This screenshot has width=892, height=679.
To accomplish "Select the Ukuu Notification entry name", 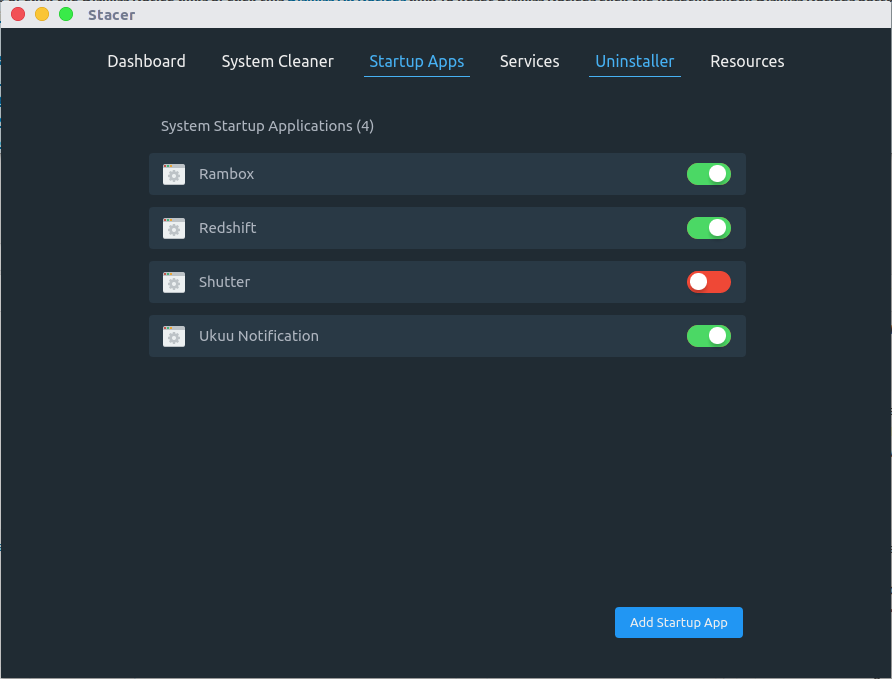I will [259, 336].
